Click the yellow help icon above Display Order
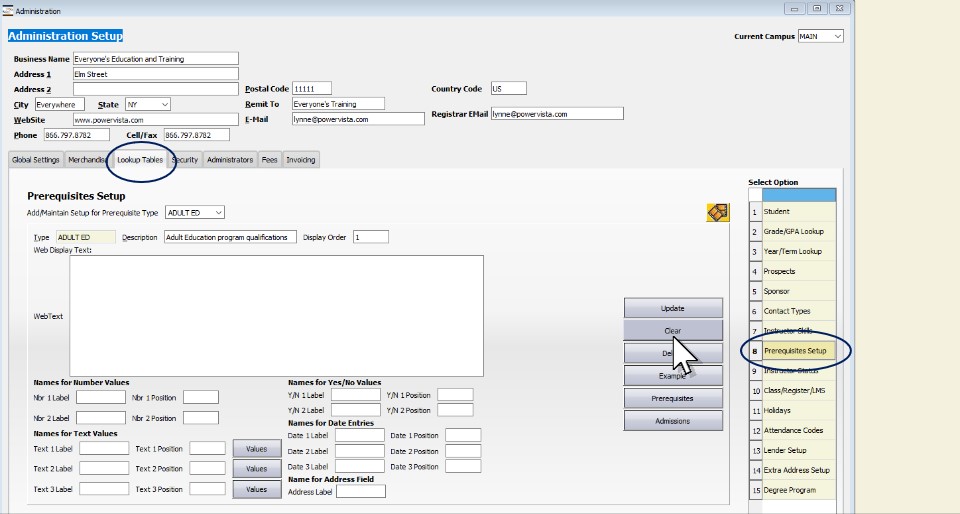Screen dimensions: 960x514 pyautogui.click(x=717, y=212)
